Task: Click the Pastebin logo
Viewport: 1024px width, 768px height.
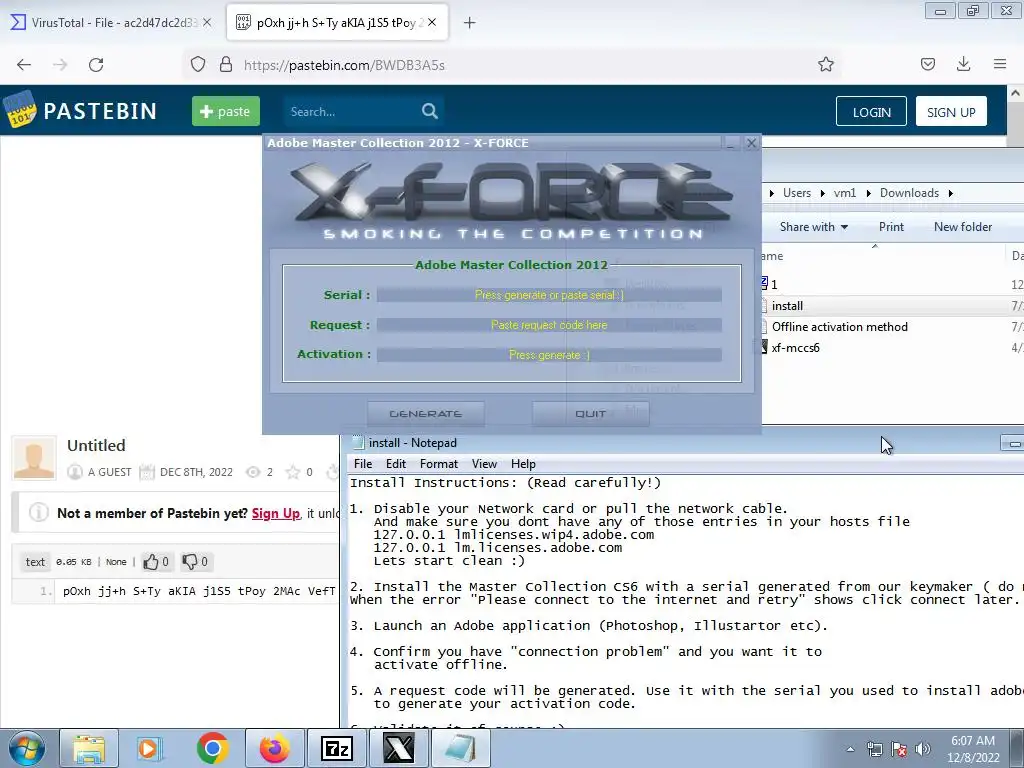Action: 80,111
